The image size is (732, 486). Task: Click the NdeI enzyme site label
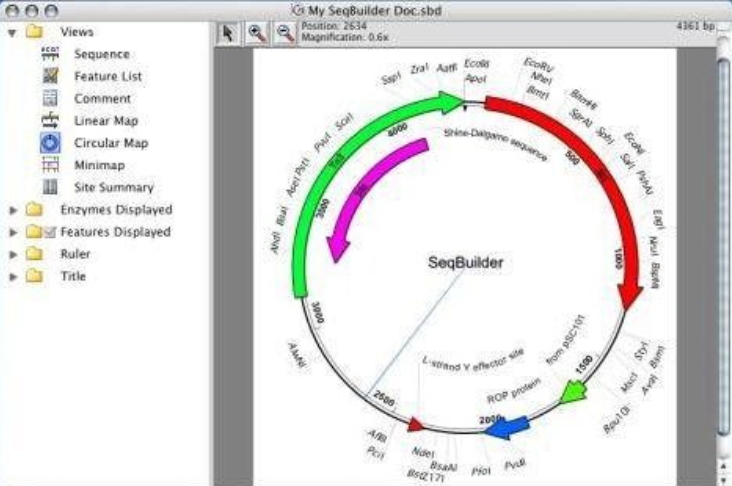pyautogui.click(x=423, y=452)
